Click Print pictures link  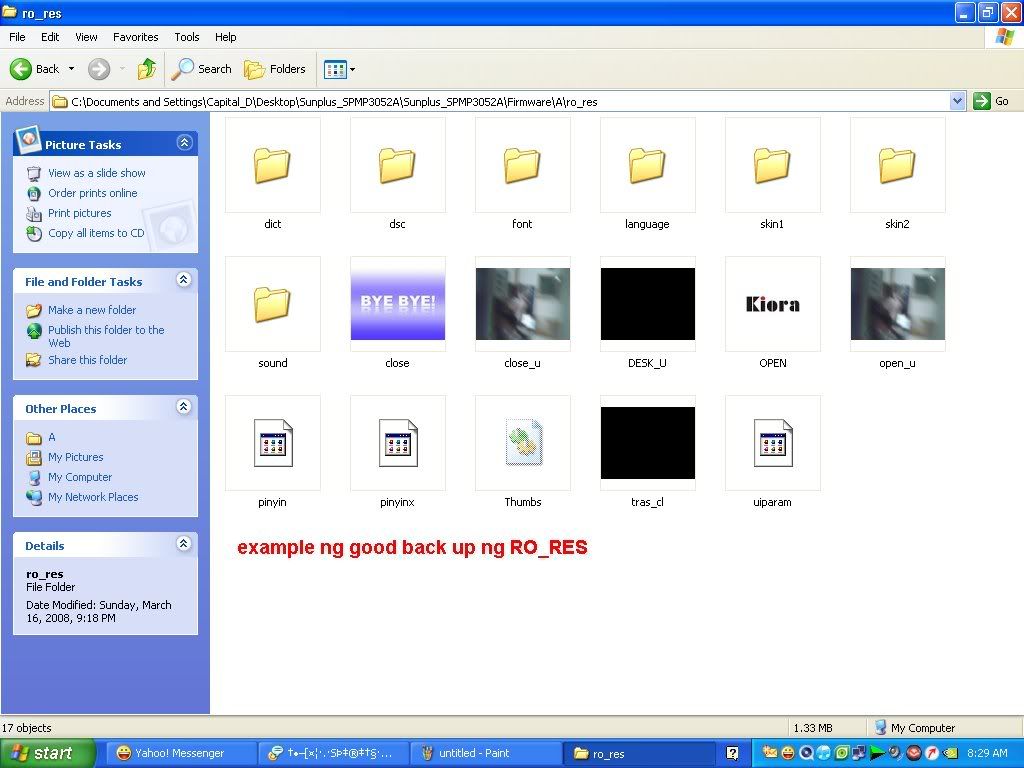pos(80,214)
